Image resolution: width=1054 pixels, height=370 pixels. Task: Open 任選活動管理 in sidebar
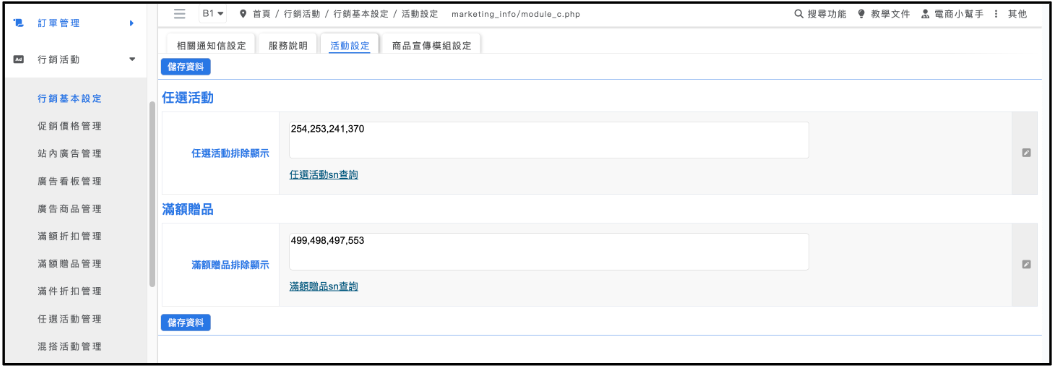[69, 318]
